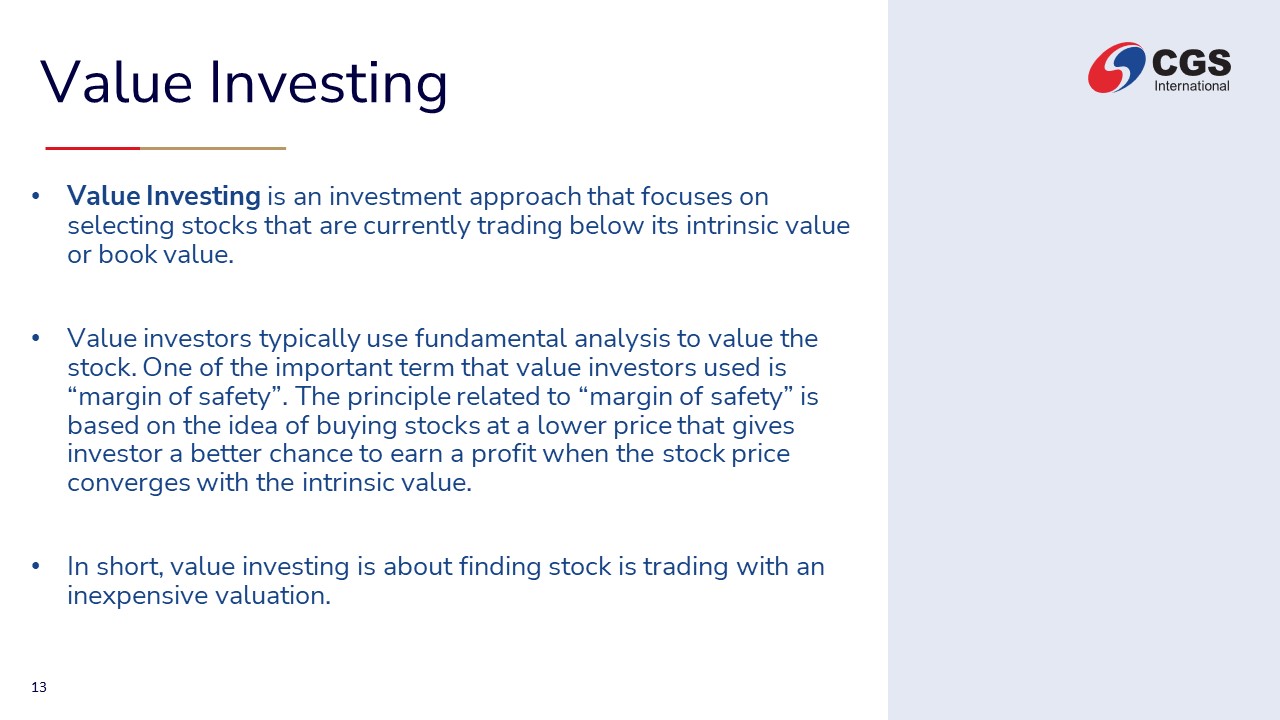Screen dimensions: 1280x720
Task: Click 'In short' starting the last bullet
Action: 110,567
